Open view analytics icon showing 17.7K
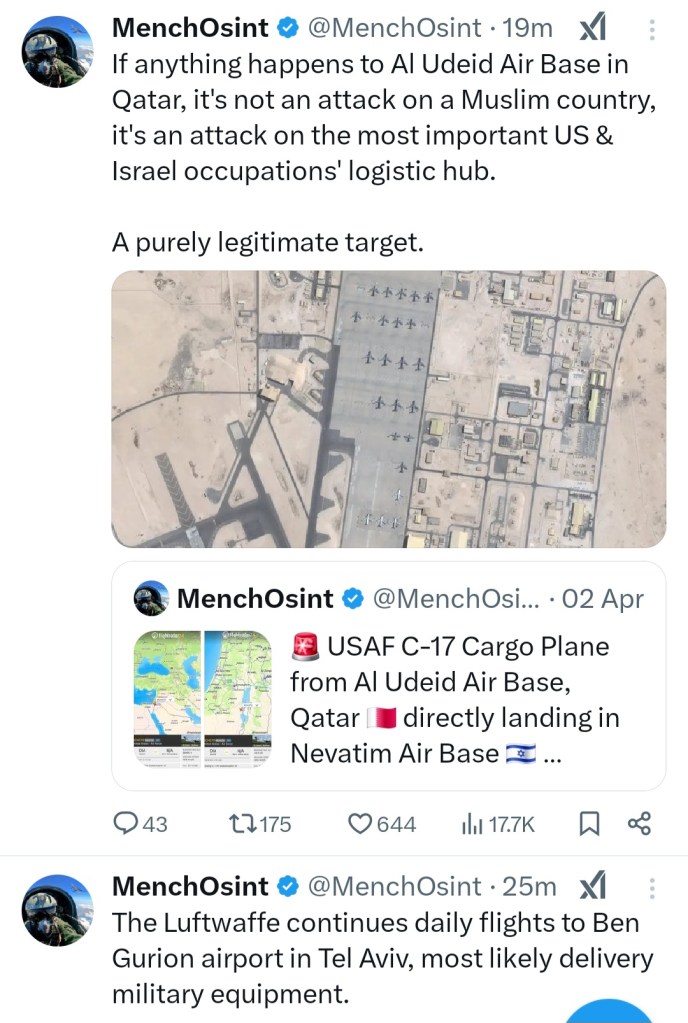The image size is (688, 1023). pos(472,824)
